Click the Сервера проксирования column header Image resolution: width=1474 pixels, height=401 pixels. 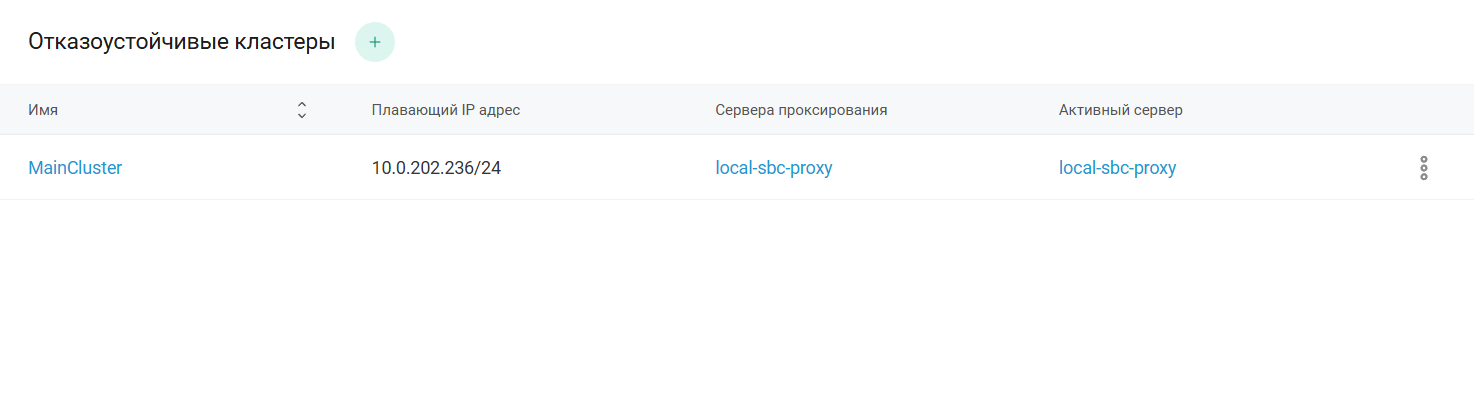[x=801, y=110]
